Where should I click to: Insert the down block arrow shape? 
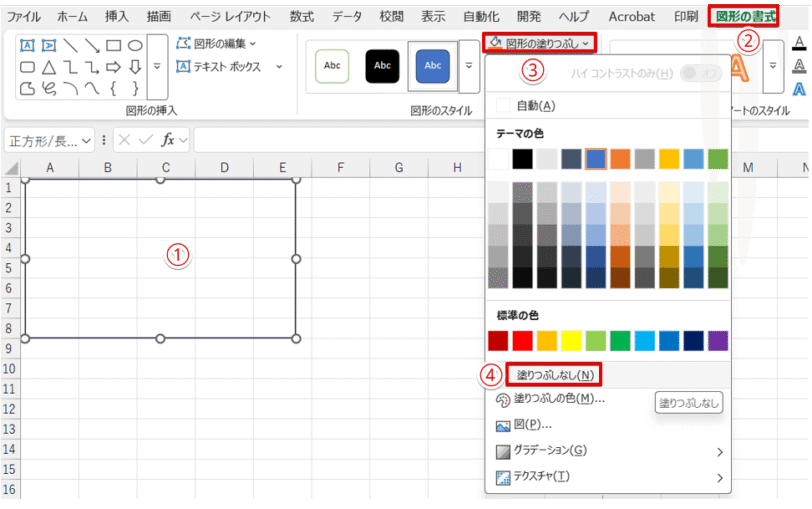point(135,67)
